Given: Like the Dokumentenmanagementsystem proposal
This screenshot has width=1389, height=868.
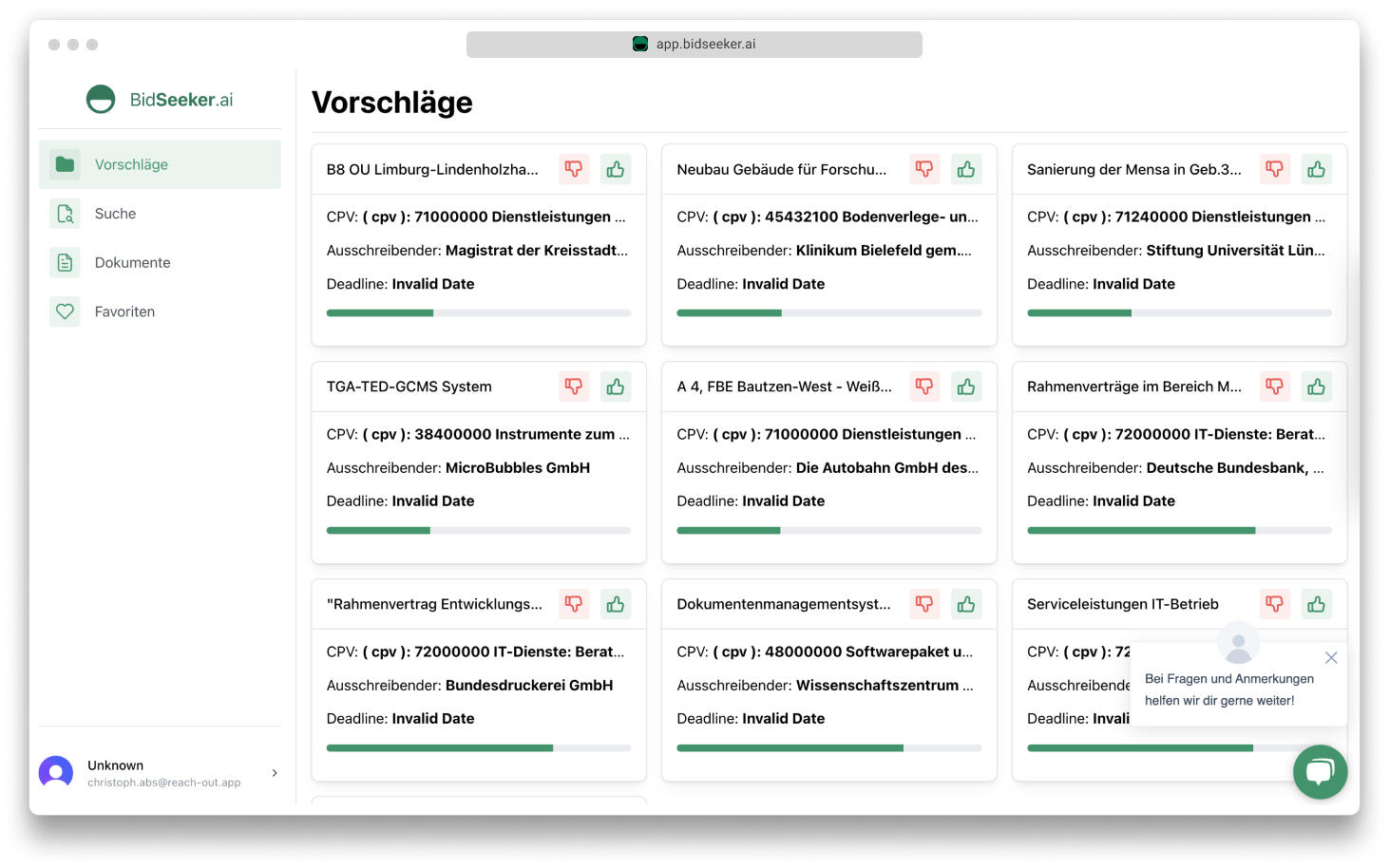Looking at the screenshot, I should [x=966, y=604].
